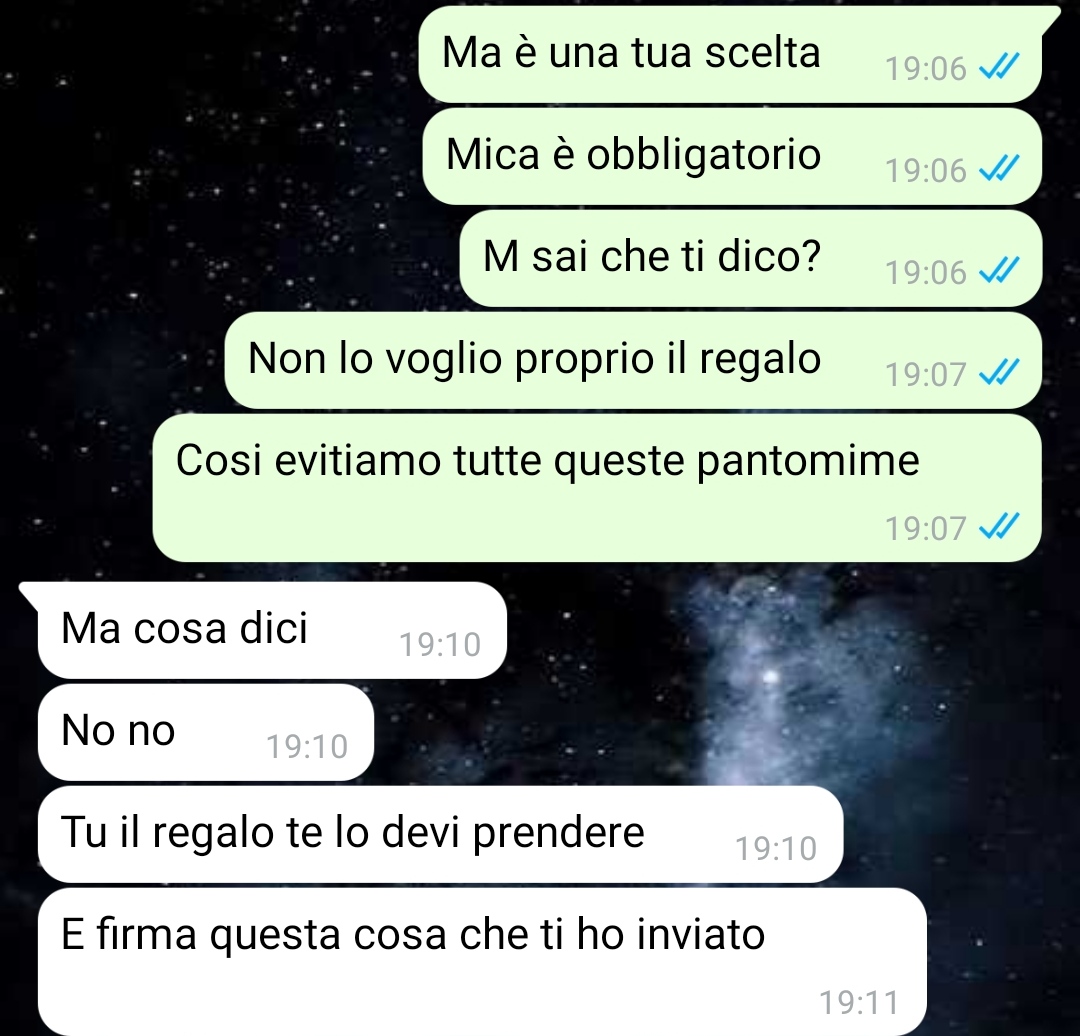
Task: Select the 'No no' message bubble
Action: (x=206, y=732)
